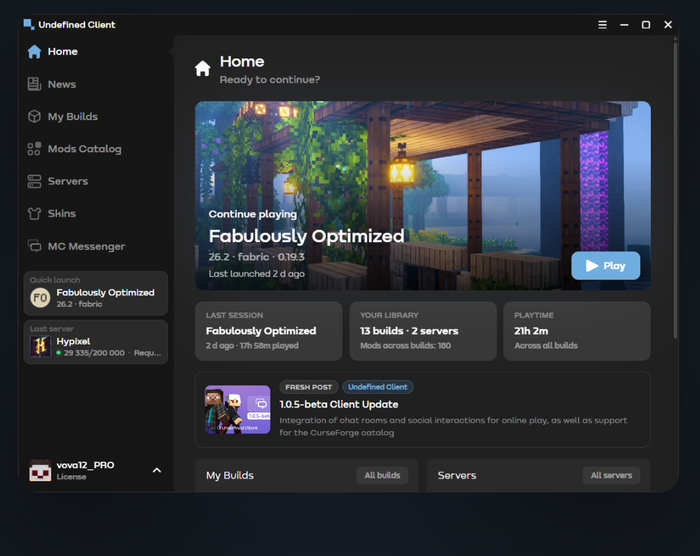700x556 pixels.
Task: Click the vertical scrollbar on the right
Action: pos(675,190)
